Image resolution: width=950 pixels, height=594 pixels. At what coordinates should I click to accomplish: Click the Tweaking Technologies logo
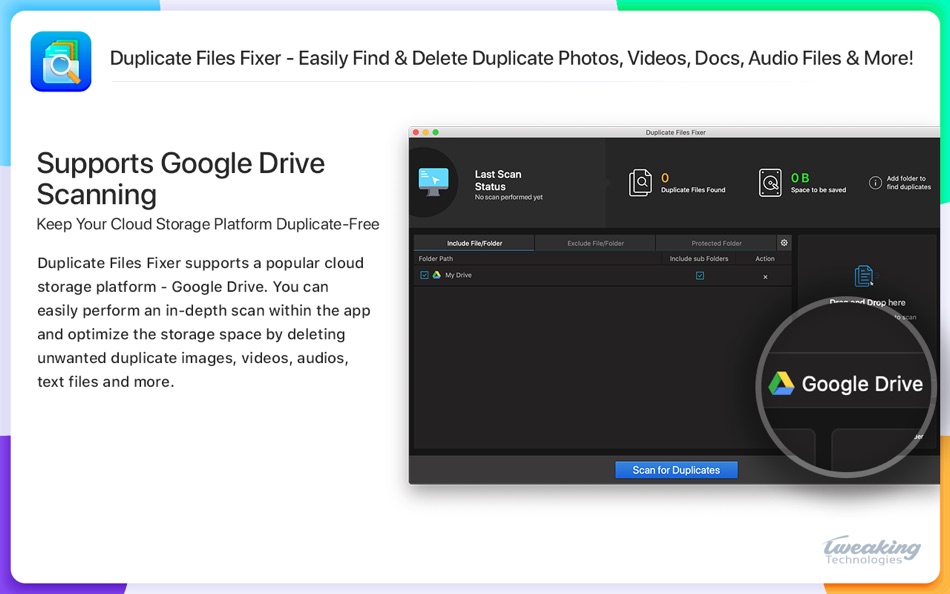click(871, 550)
